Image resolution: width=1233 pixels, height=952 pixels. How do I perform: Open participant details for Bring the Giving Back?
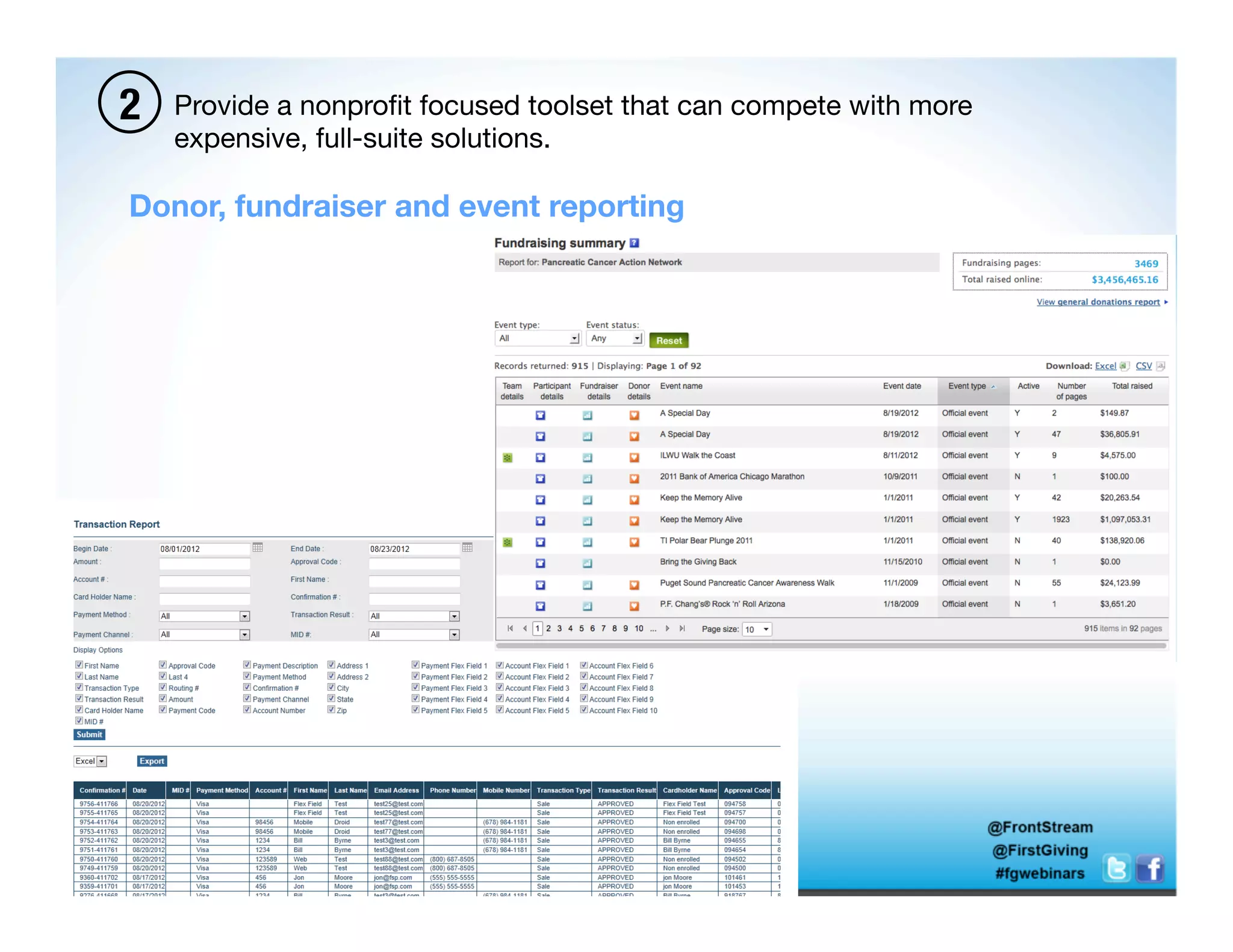(x=541, y=564)
